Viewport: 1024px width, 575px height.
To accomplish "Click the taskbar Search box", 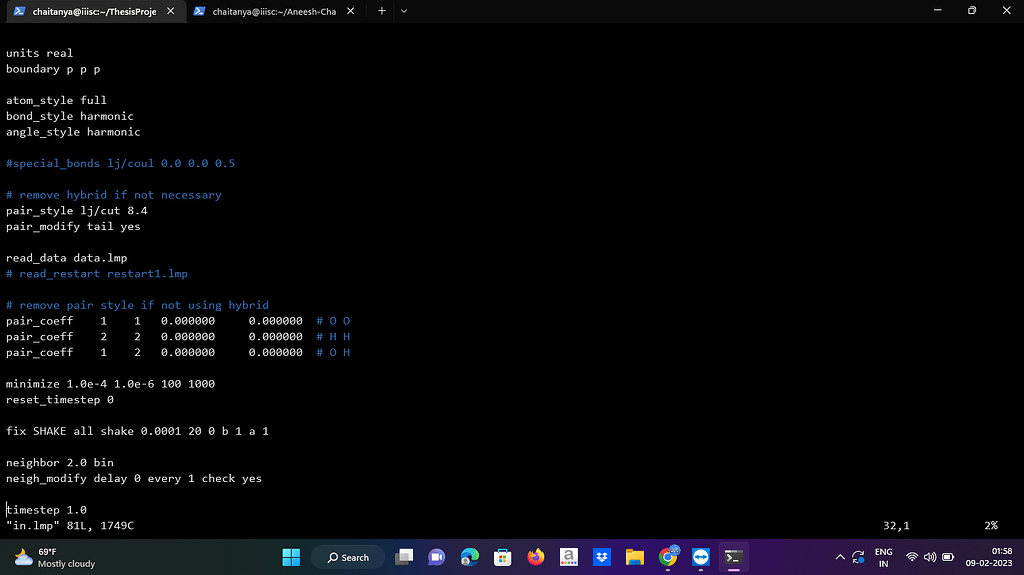I will click(346, 557).
